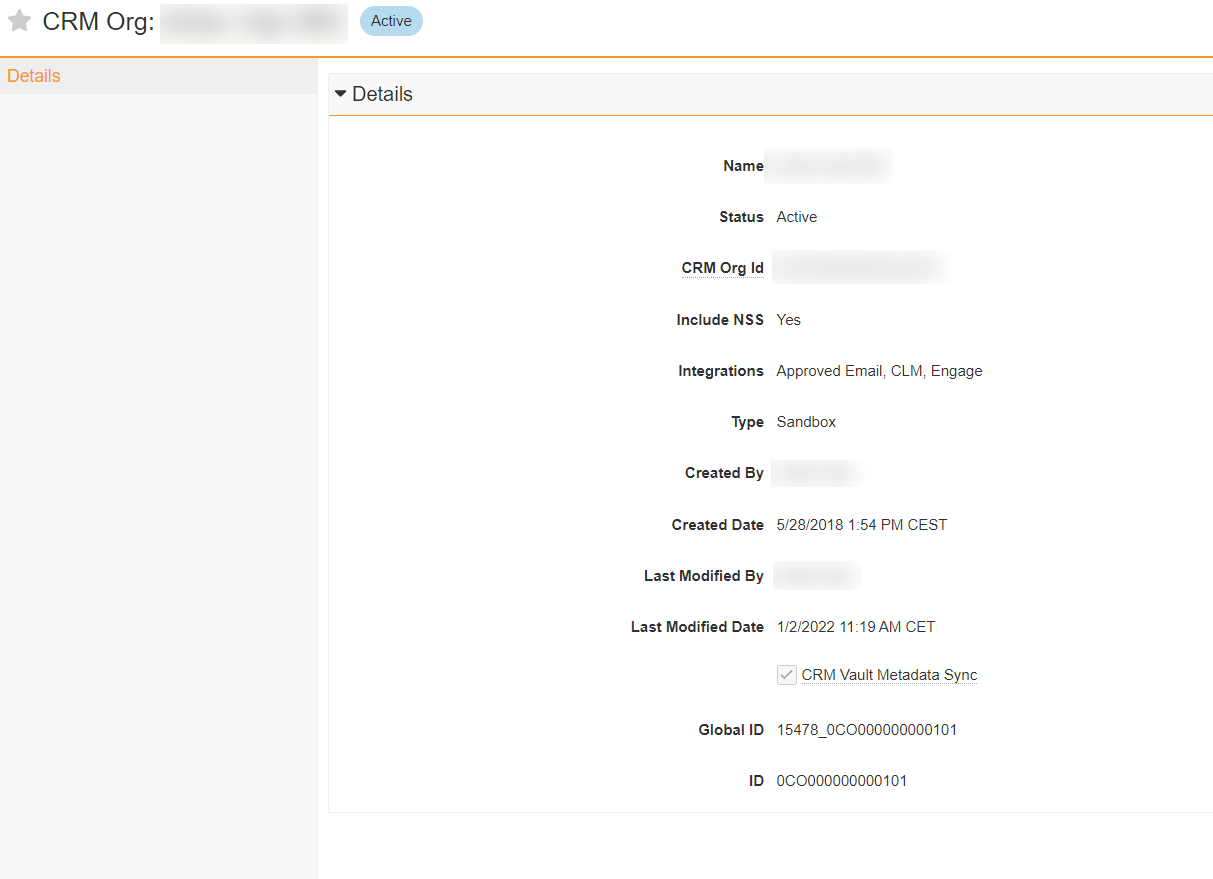This screenshot has width=1213, height=879.
Task: Click the Type value Sandbox
Action: [806, 422]
